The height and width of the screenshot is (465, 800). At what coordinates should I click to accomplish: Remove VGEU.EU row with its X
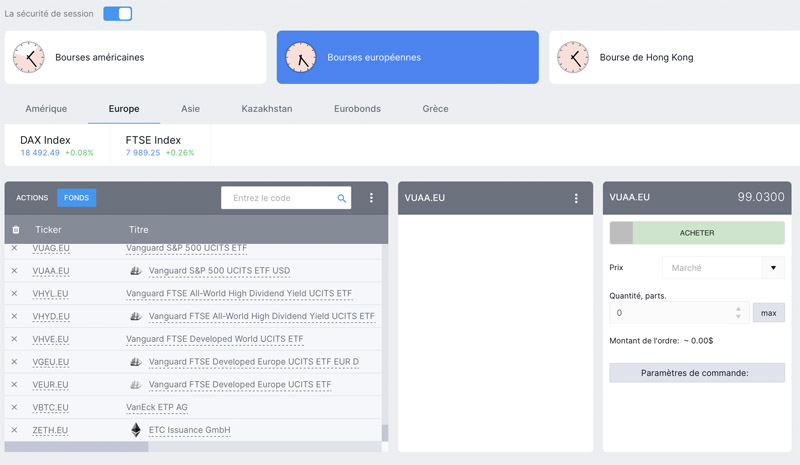[x=14, y=362]
